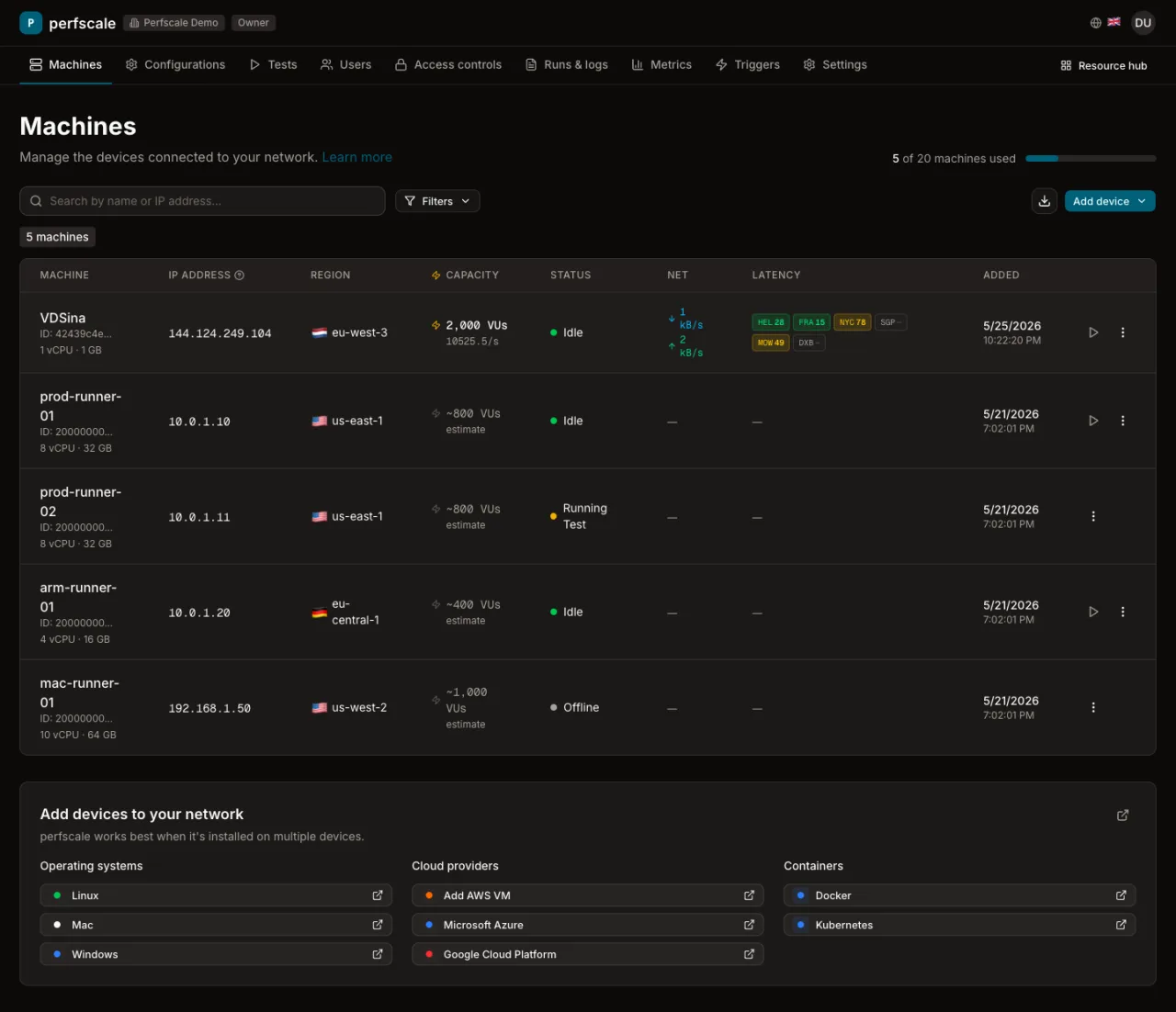Open the Triggers tab
The image size is (1176, 1012).
[748, 65]
